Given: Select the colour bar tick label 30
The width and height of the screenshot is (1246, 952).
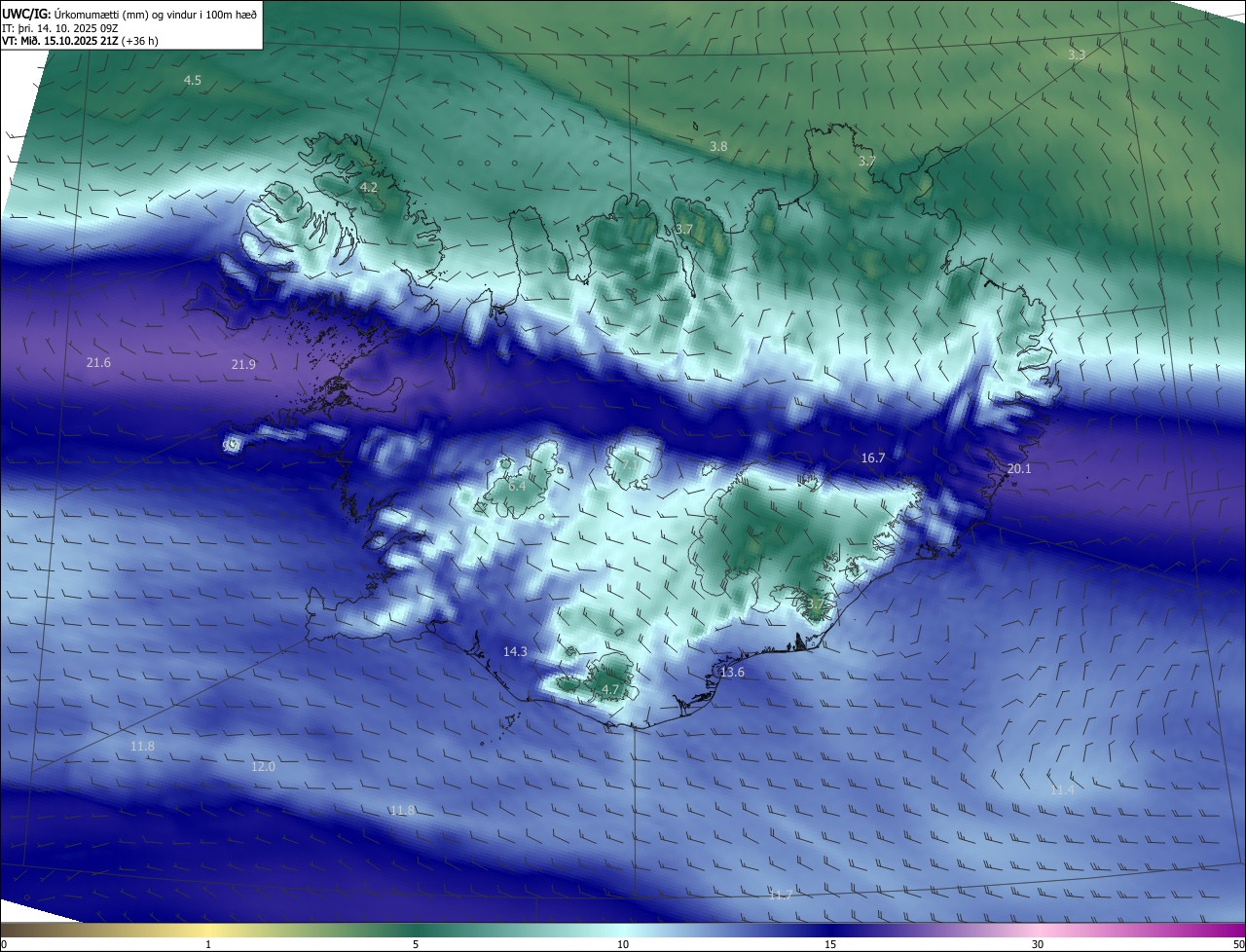Looking at the screenshot, I should [x=1038, y=944].
